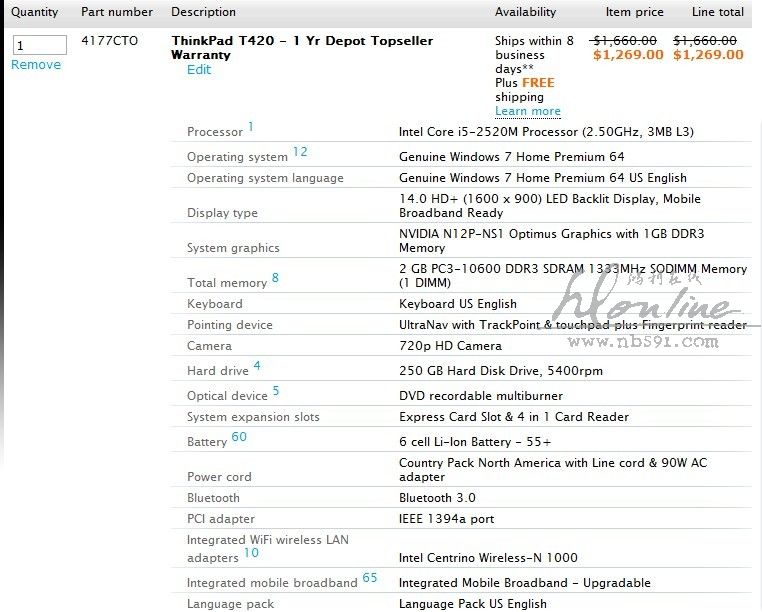This screenshot has width=762, height=612.
Task: Click the NVIDIA N12P-NS1 Optimus Graphics value
Action: [x=552, y=241]
